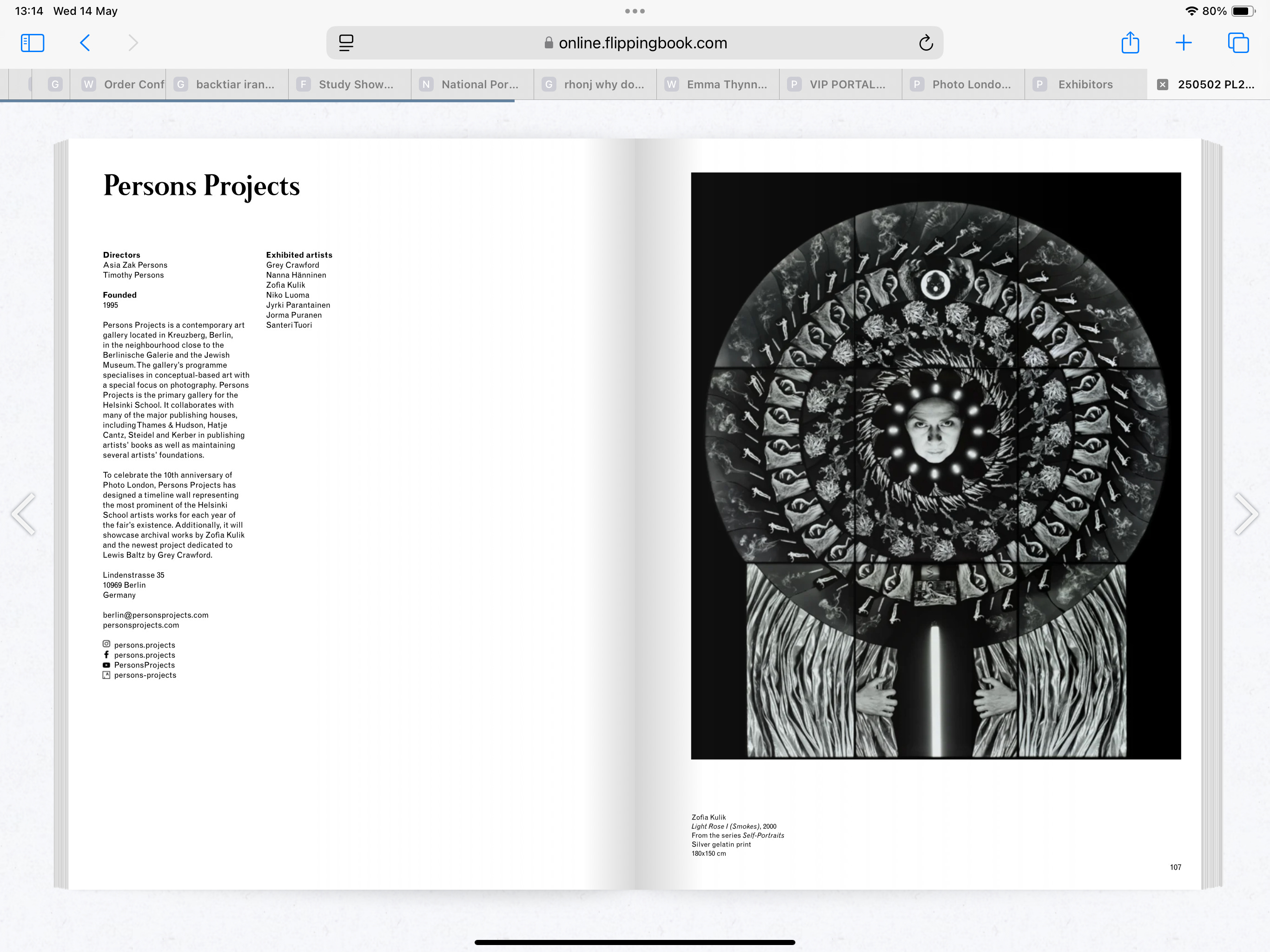Viewport: 1270px width, 952px height.
Task: Open the Share sheet
Action: click(x=1130, y=42)
